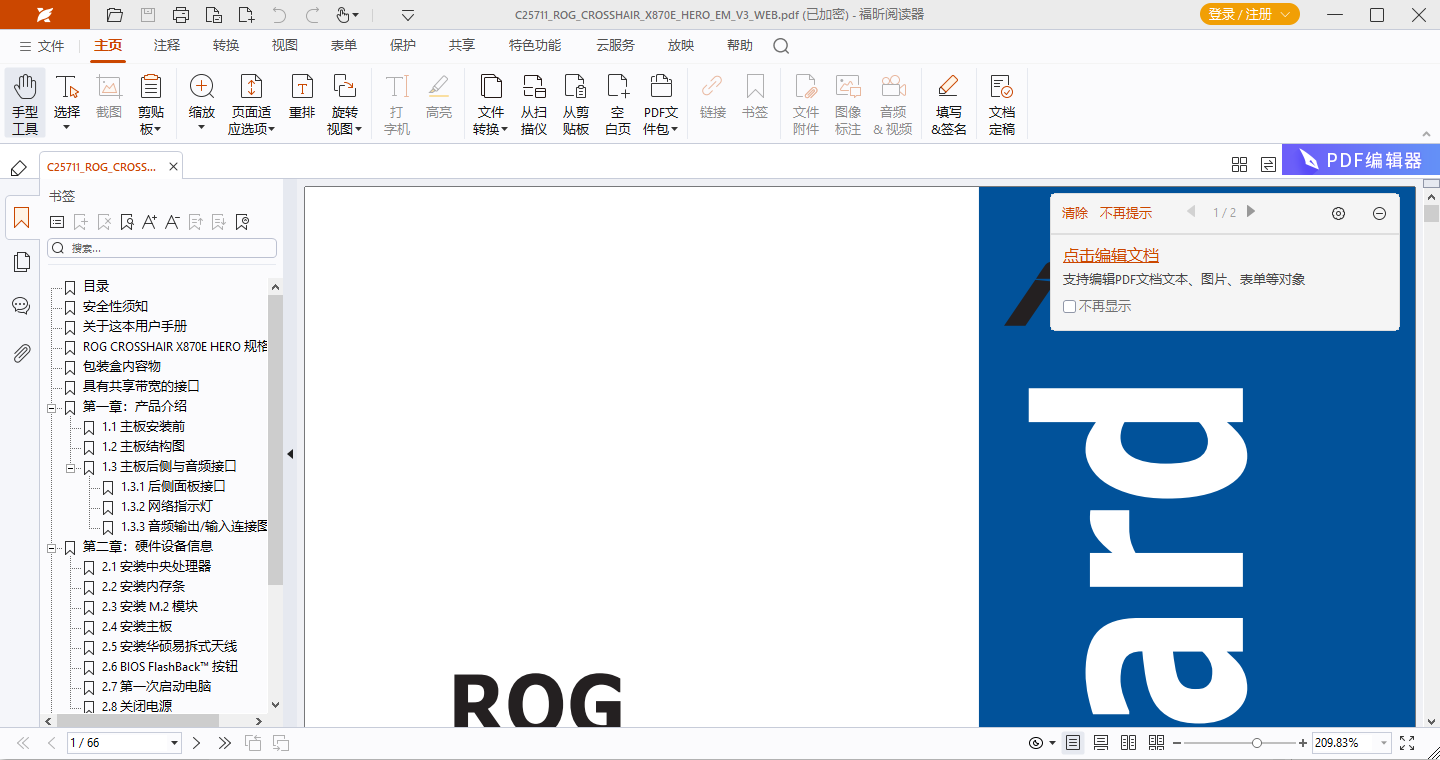The height and width of the screenshot is (760, 1440).
Task: Click the 点击编辑文档 link
Action: [x=1110, y=256]
